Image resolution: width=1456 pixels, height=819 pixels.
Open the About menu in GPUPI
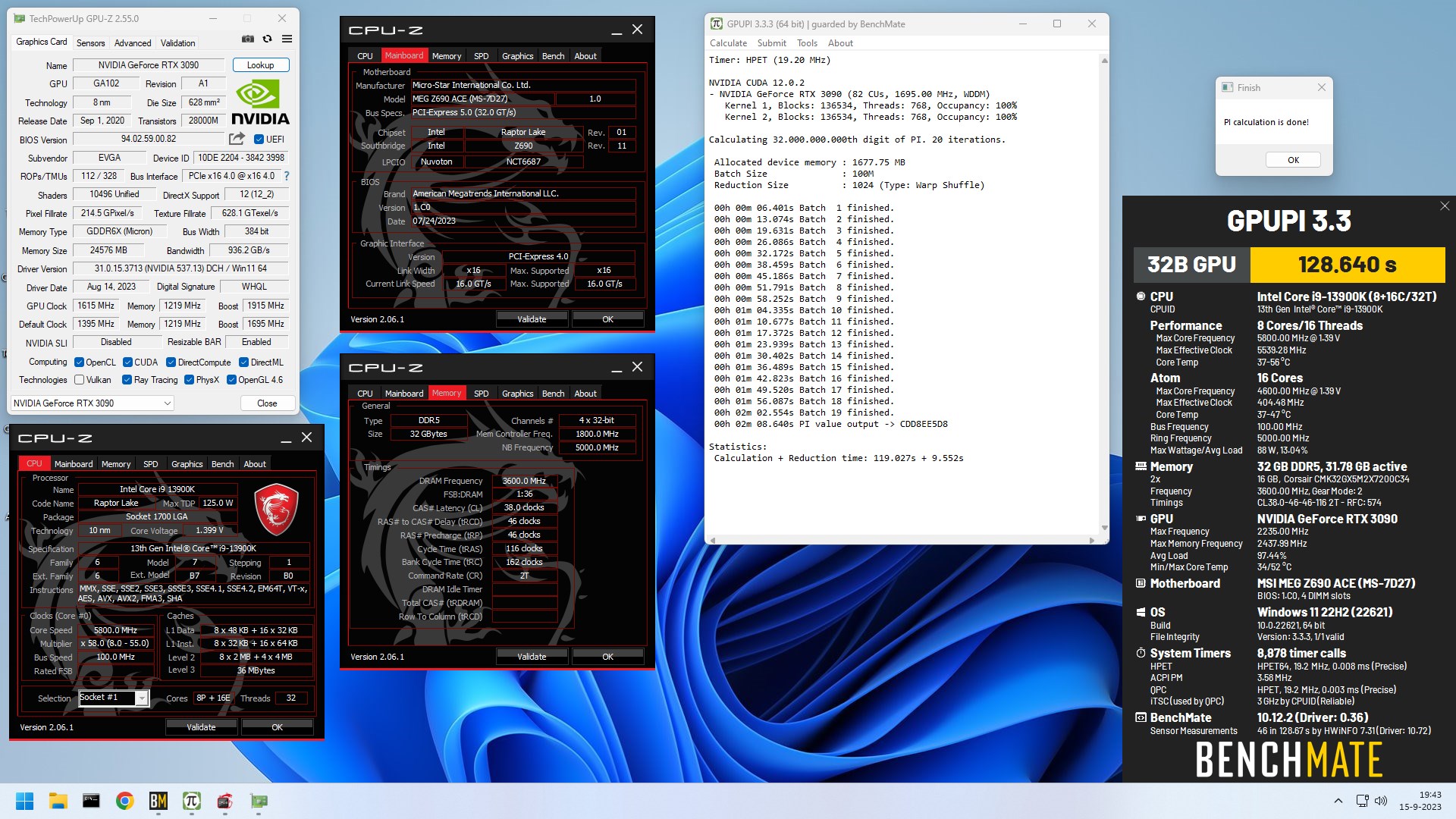point(840,43)
